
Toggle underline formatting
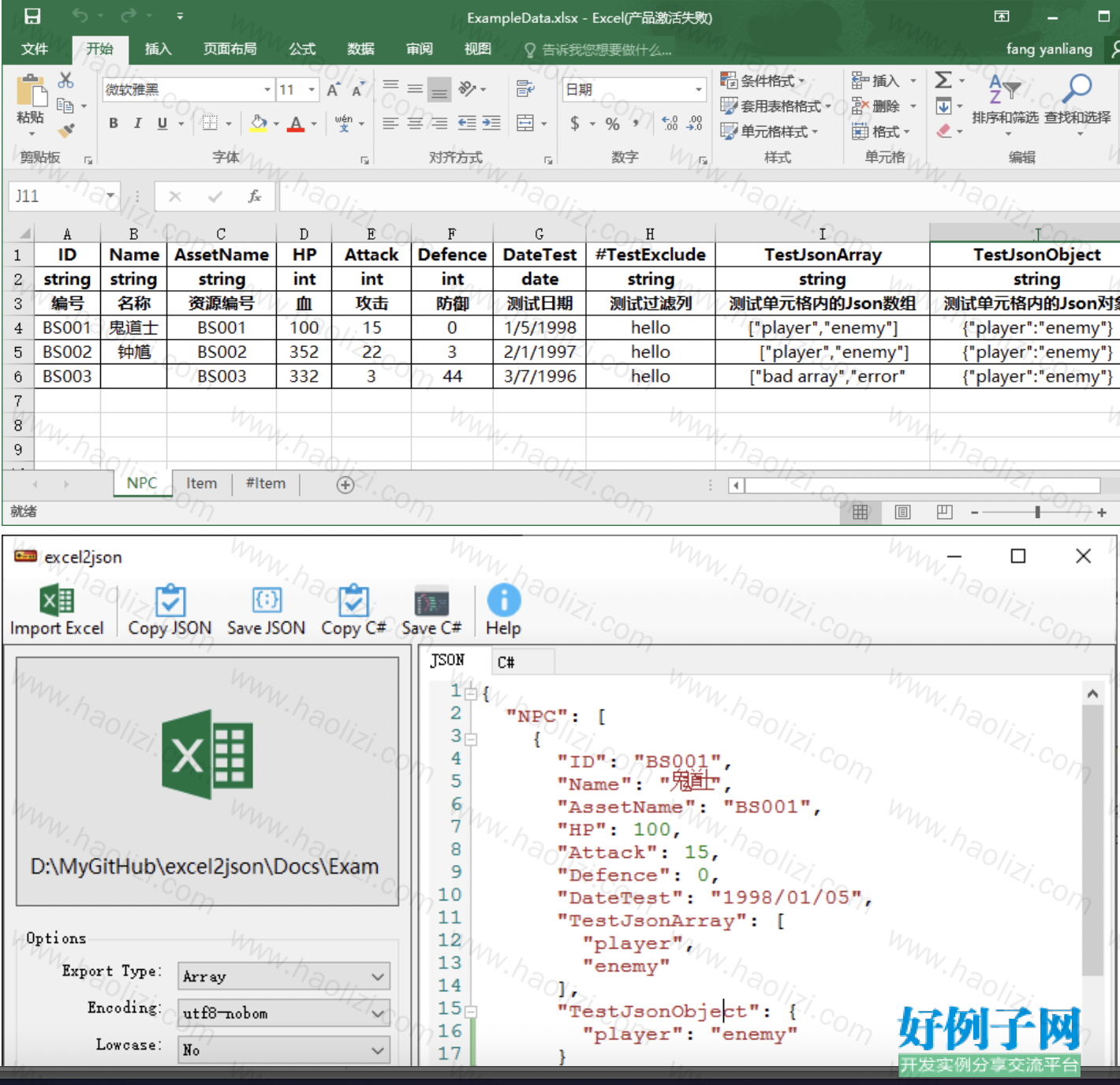coord(162,123)
